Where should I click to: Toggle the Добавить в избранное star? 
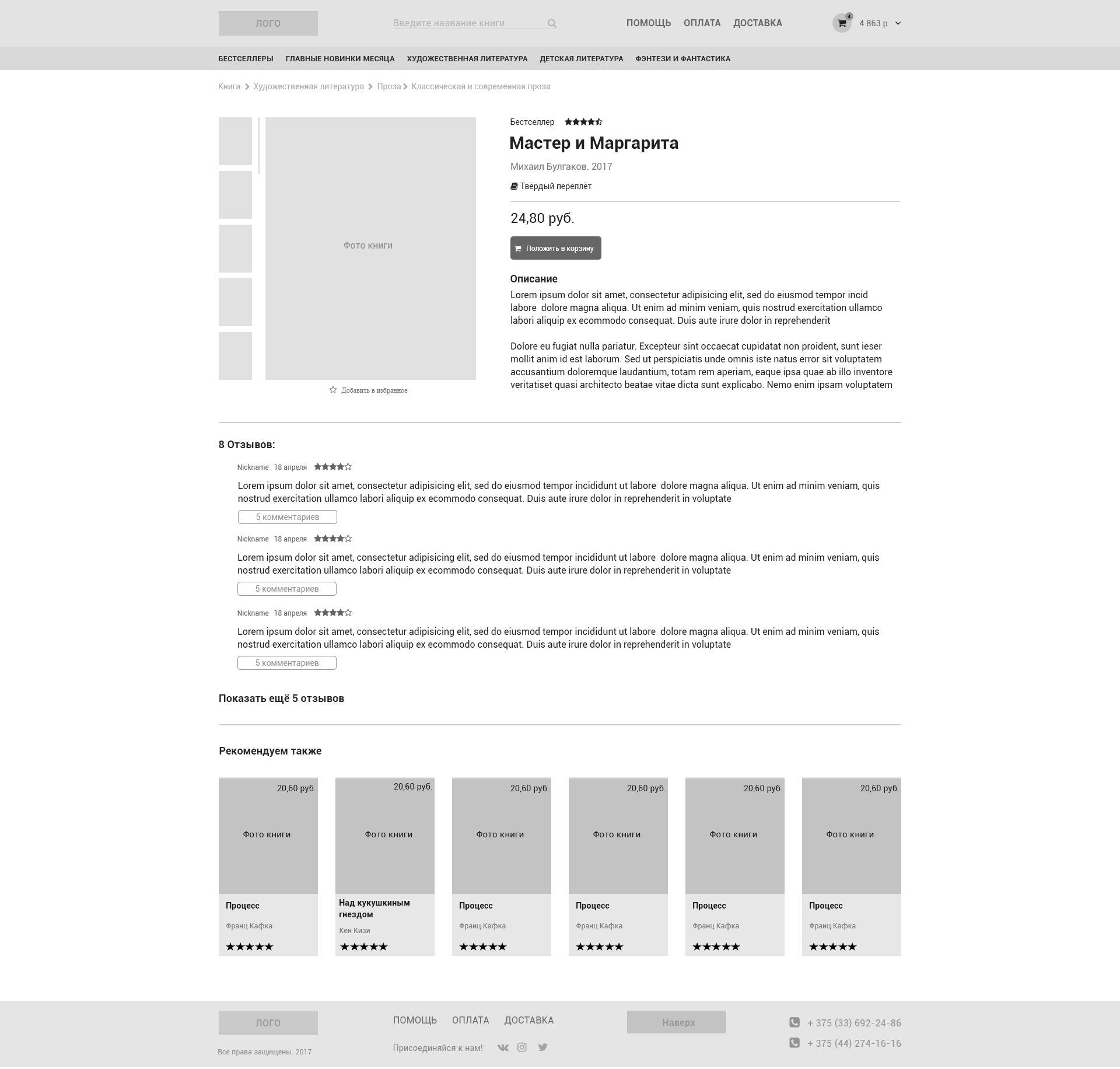(333, 390)
